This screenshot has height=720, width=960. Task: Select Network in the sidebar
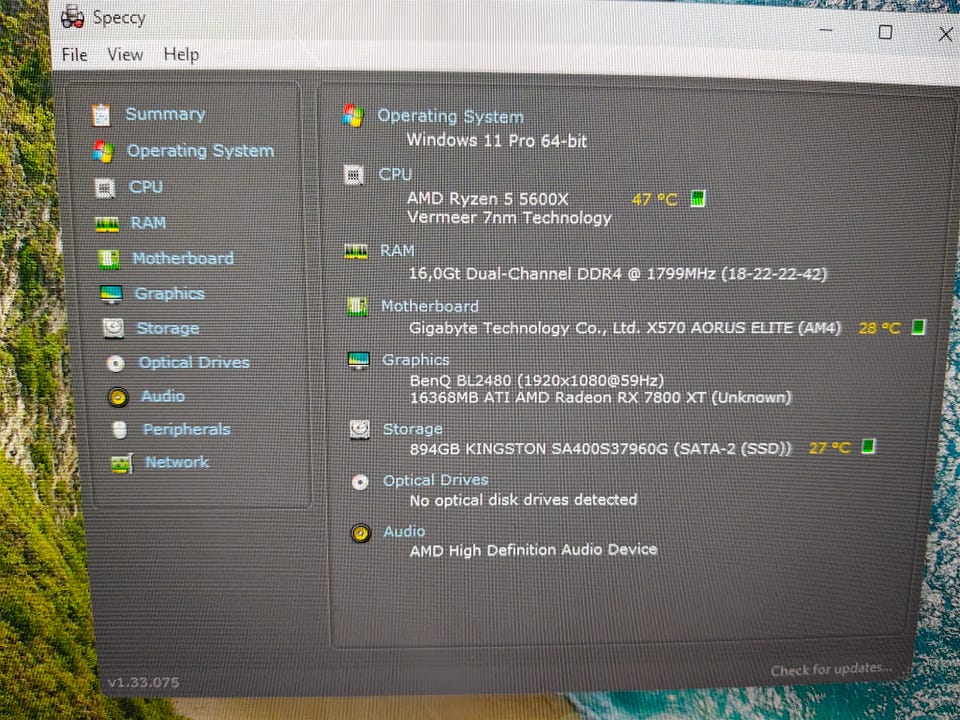click(x=177, y=462)
